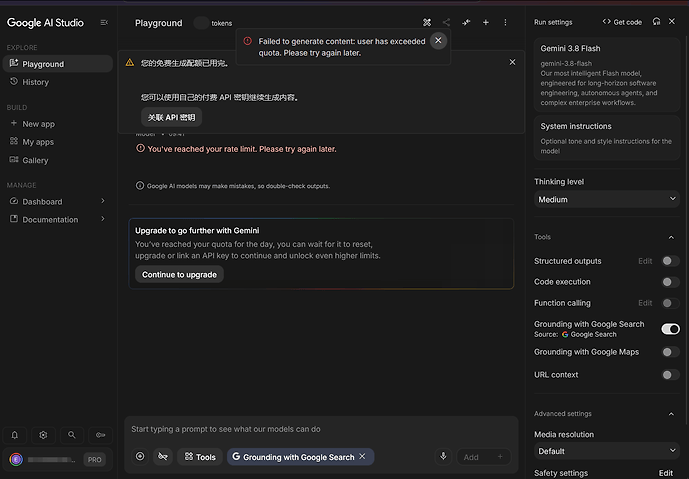Open the Tools button in prompt bar
The height and width of the screenshot is (479, 689).
200,457
